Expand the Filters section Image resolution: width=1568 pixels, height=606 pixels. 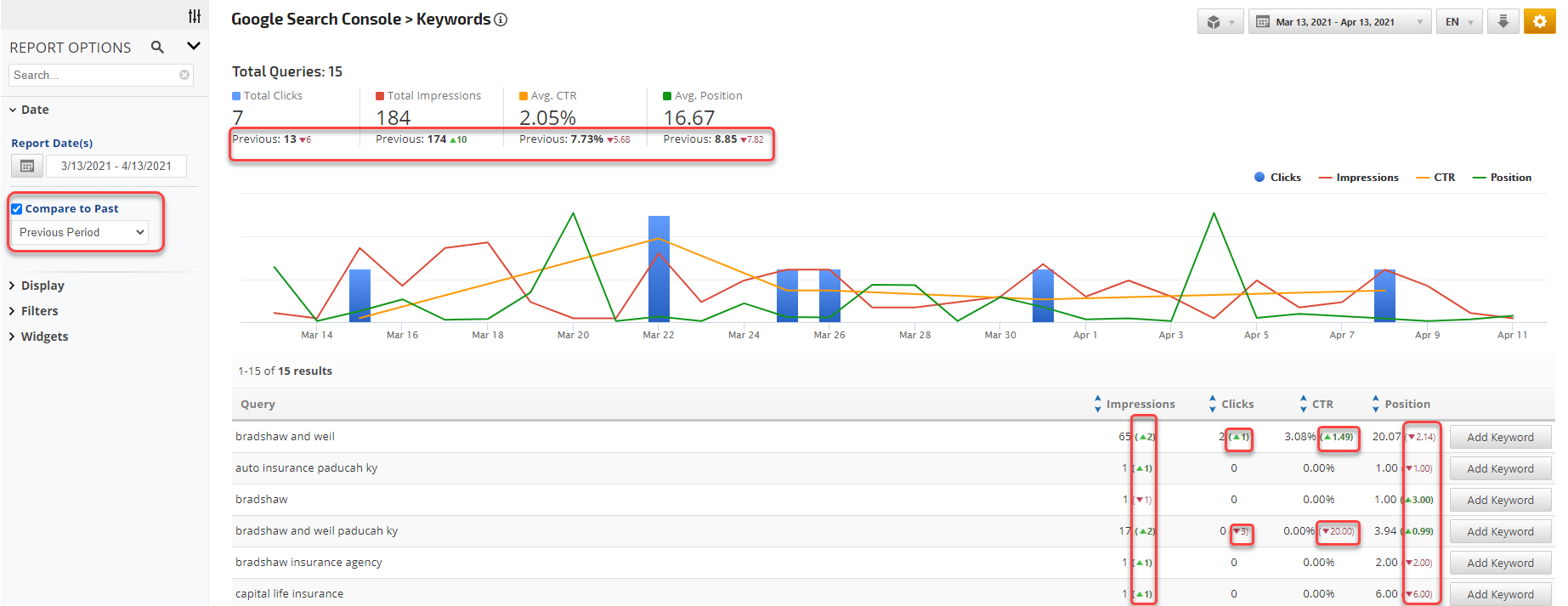(x=39, y=311)
